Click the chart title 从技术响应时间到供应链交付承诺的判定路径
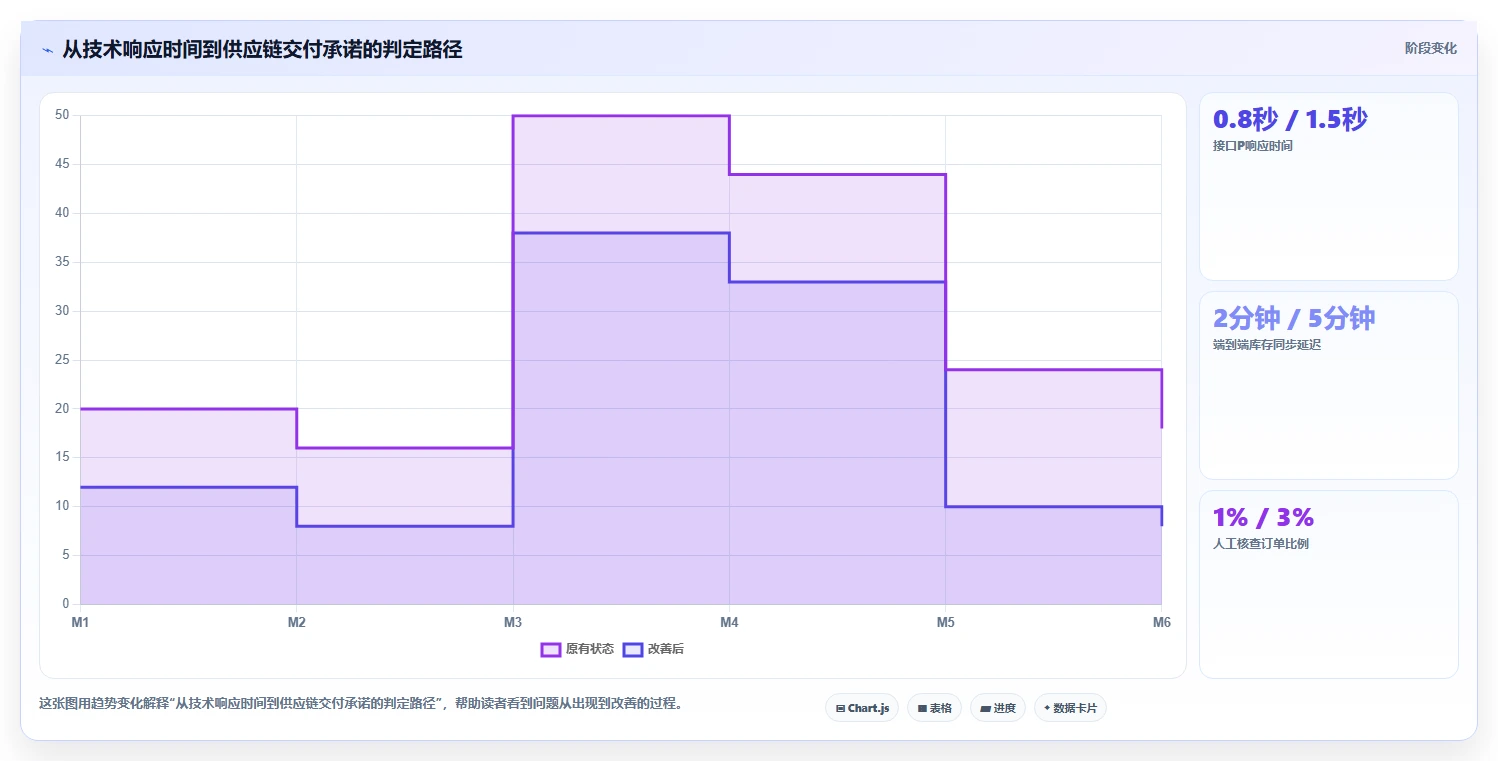Viewport: 1498px width, 761px height. point(262,49)
